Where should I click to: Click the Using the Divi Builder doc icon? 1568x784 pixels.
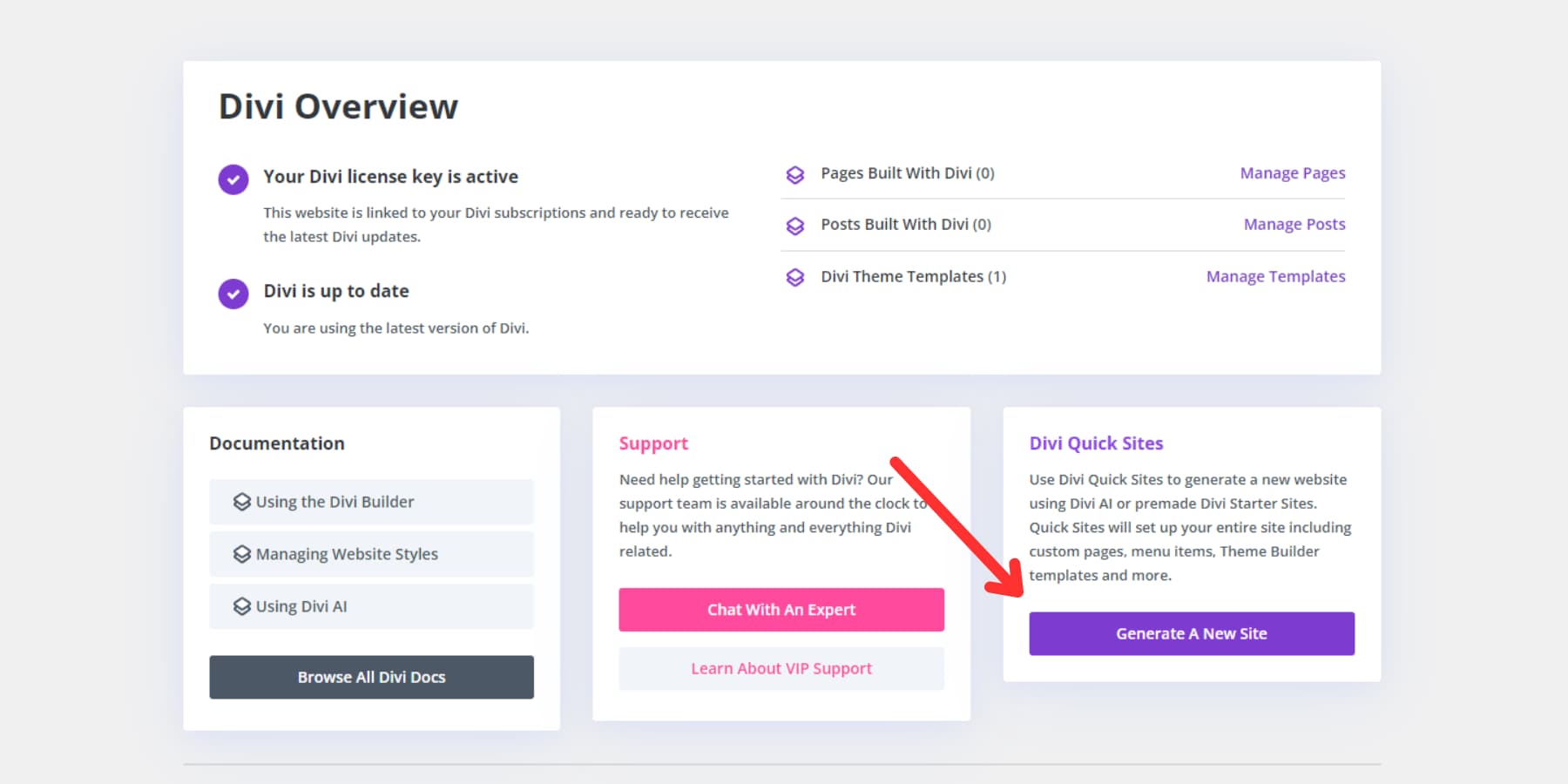pyautogui.click(x=241, y=501)
